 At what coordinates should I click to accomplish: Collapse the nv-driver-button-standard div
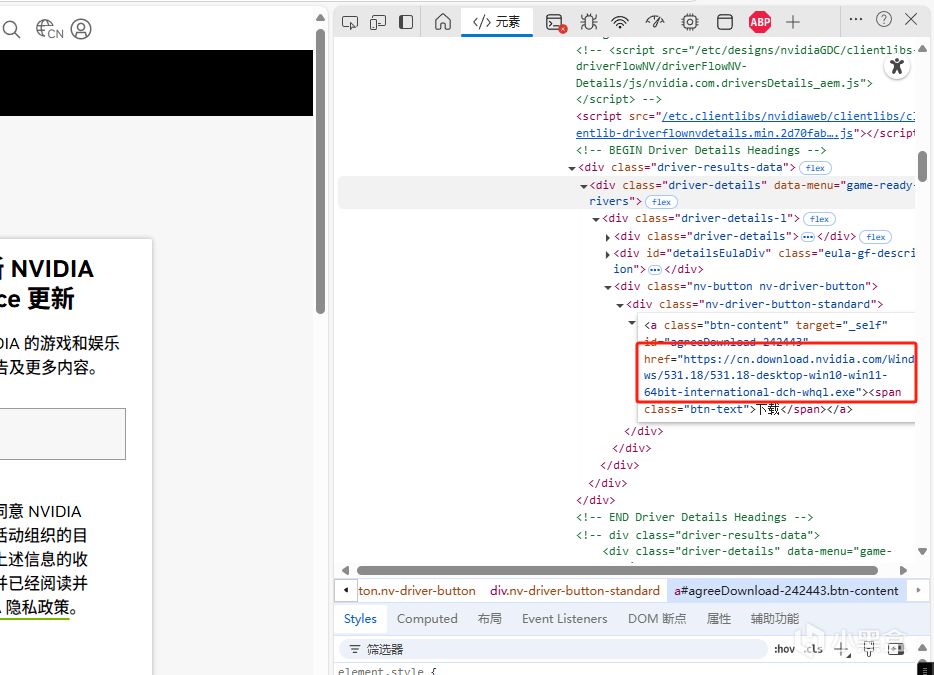coord(620,305)
